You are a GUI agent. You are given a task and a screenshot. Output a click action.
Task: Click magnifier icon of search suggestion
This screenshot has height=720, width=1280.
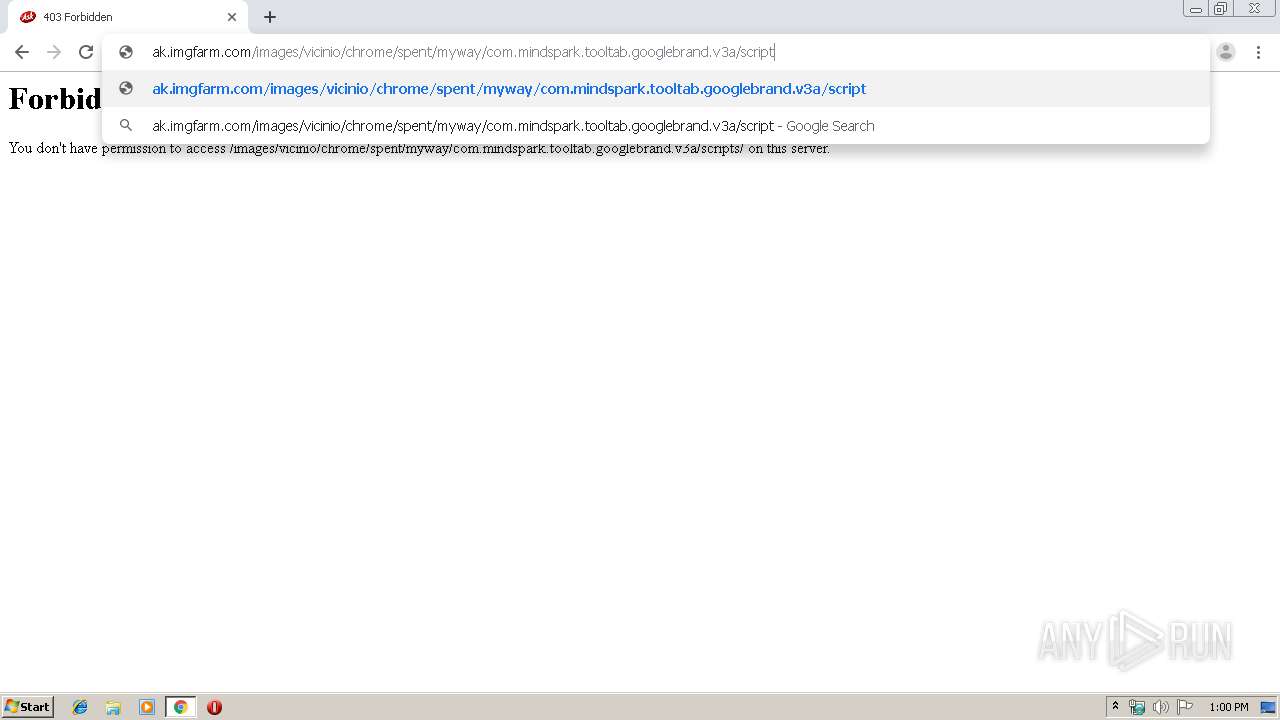click(x=126, y=126)
